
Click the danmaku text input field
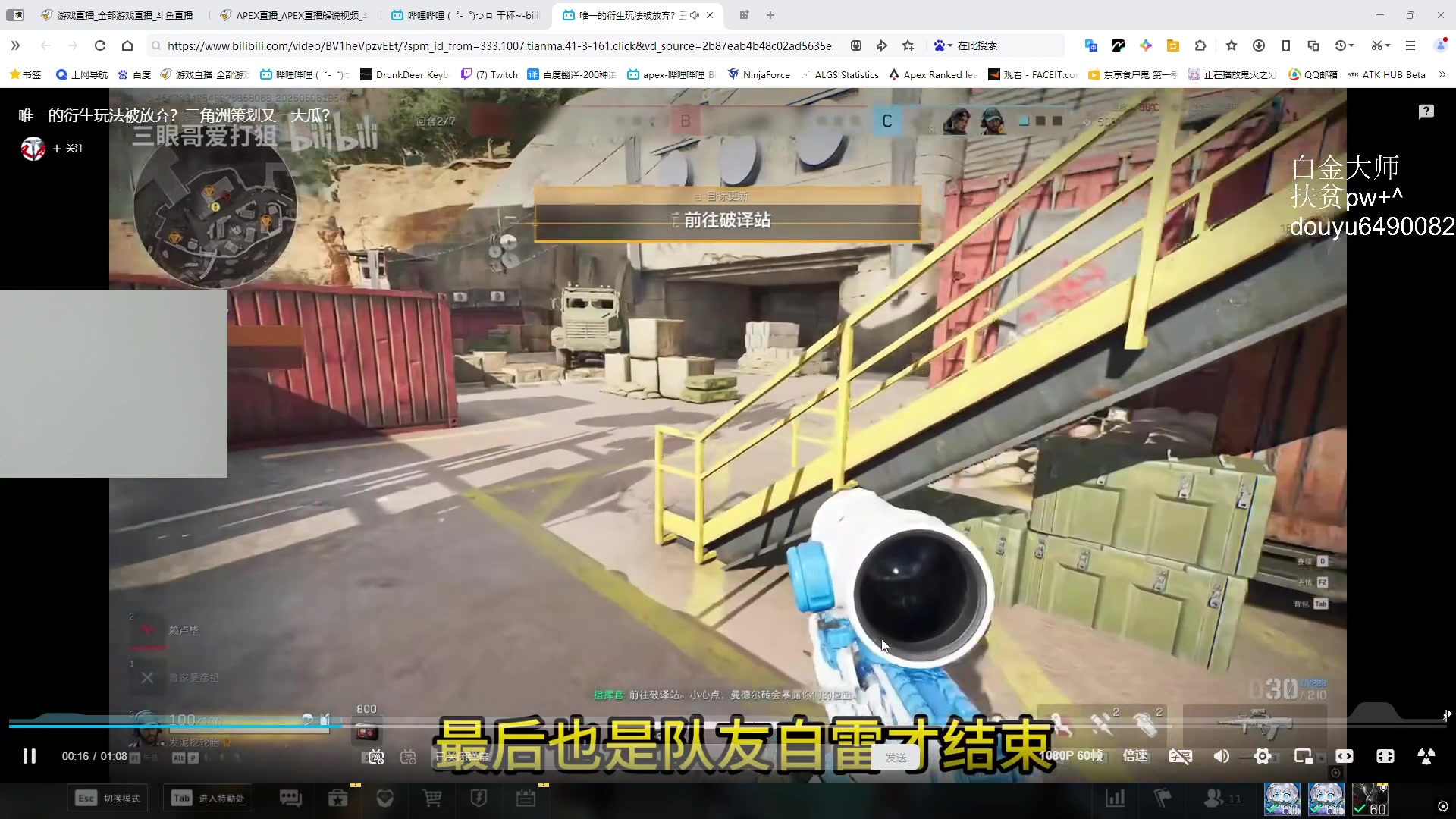click(652, 757)
